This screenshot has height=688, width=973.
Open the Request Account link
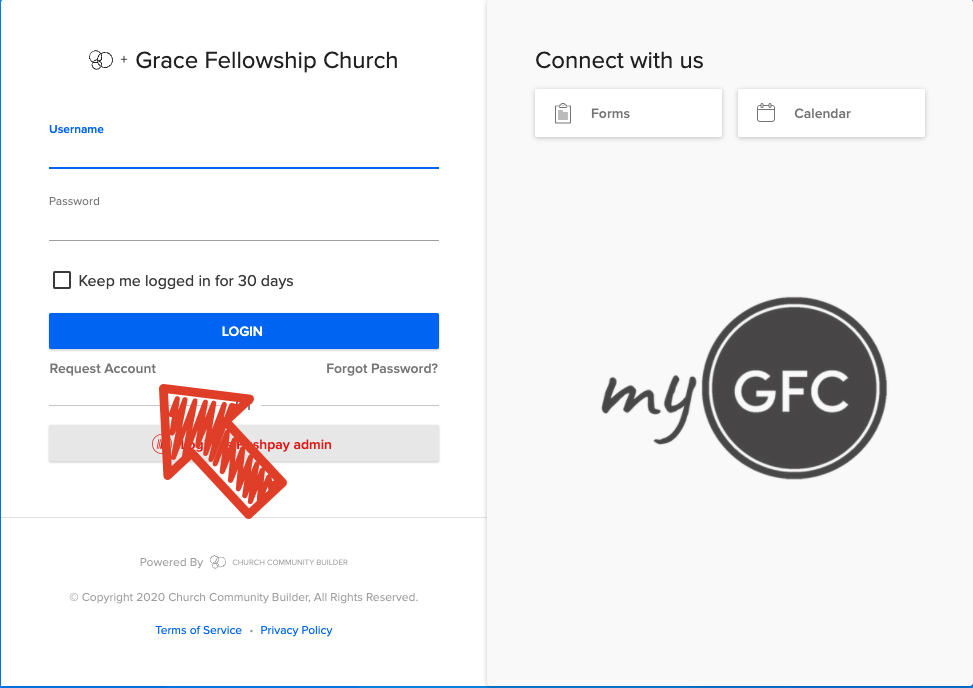102,368
